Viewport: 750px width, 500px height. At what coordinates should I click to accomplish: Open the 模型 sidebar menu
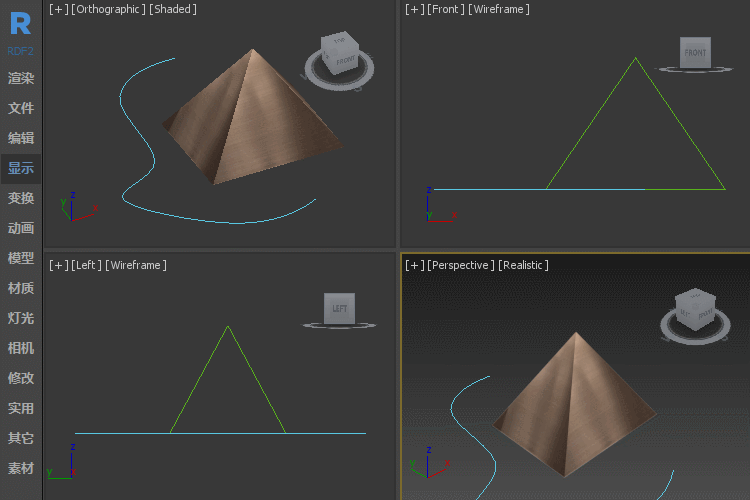[21, 258]
